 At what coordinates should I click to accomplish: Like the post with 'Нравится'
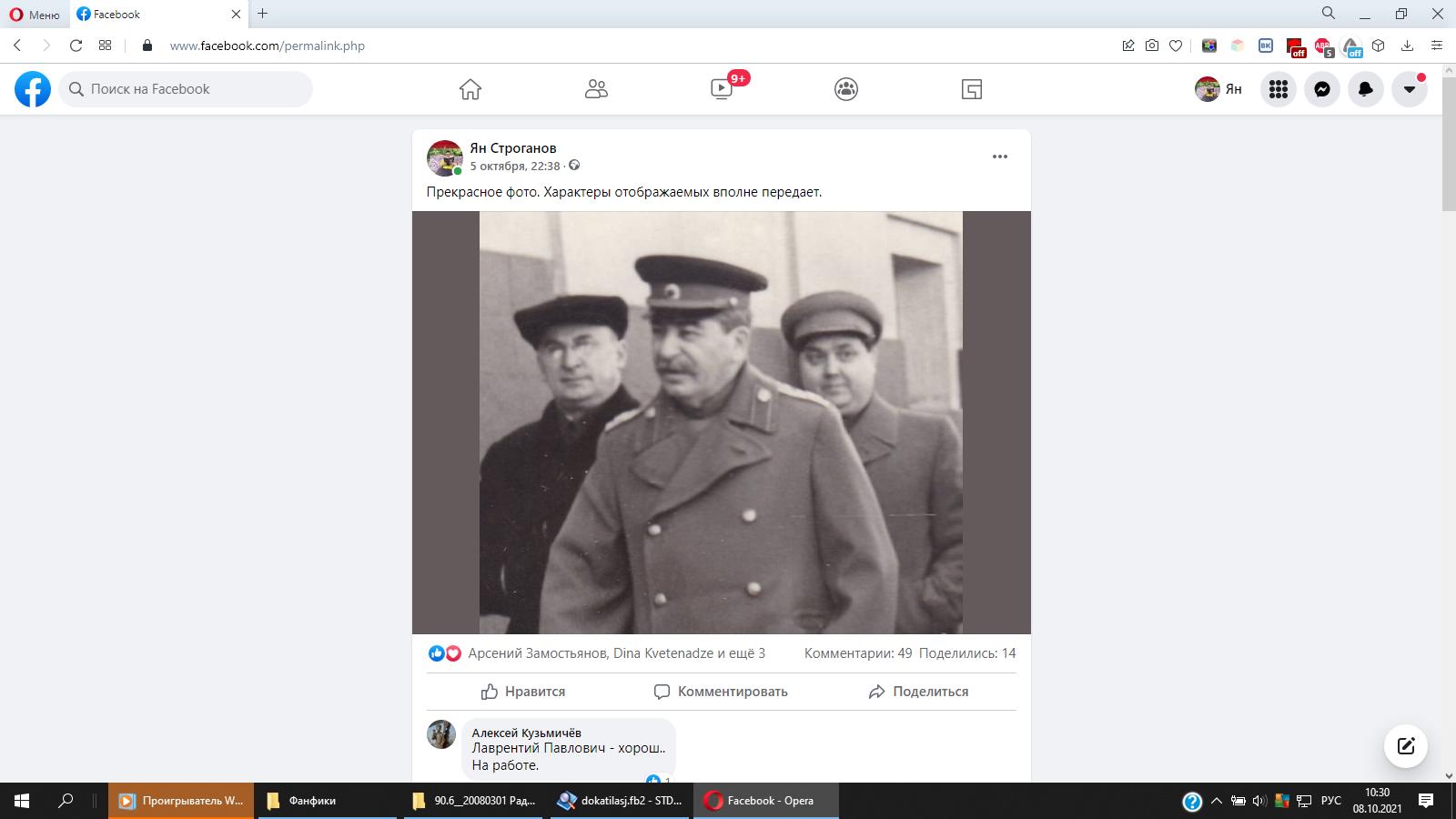[x=523, y=692]
